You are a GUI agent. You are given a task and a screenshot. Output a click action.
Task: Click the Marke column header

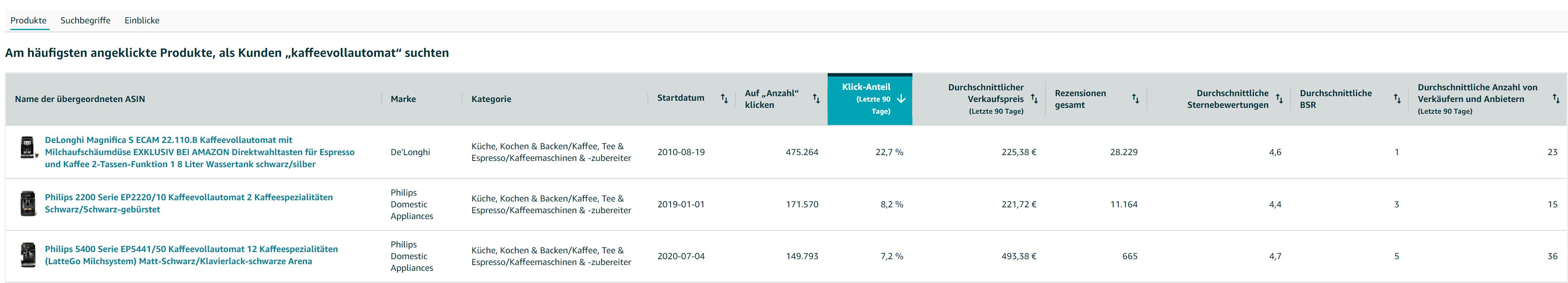coord(403,99)
